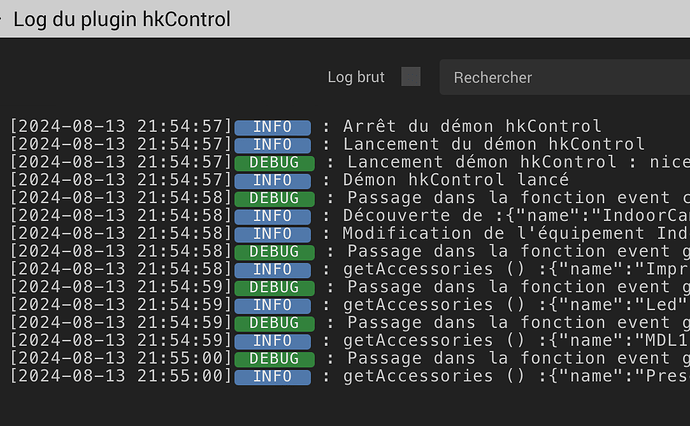Click INFO badge on getAccessories 'Pres' line
Viewport: 690px width, 426px height.
[272, 377]
